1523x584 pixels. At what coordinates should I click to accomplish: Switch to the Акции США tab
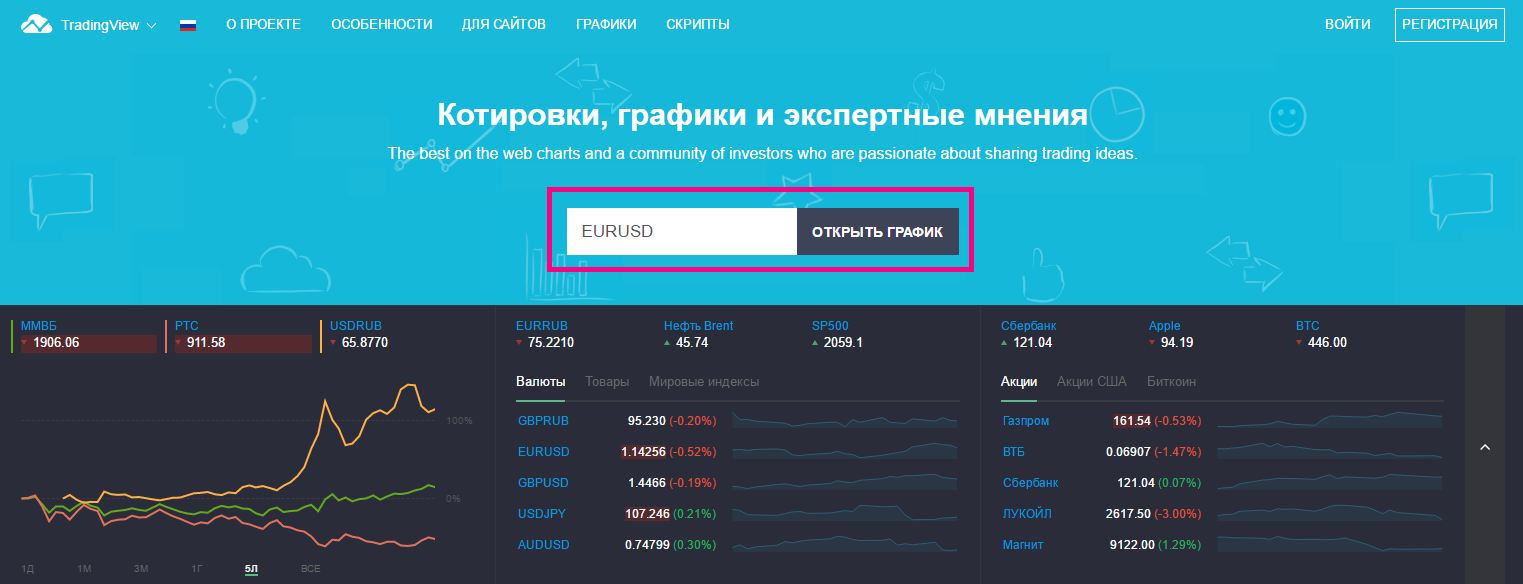click(1092, 381)
